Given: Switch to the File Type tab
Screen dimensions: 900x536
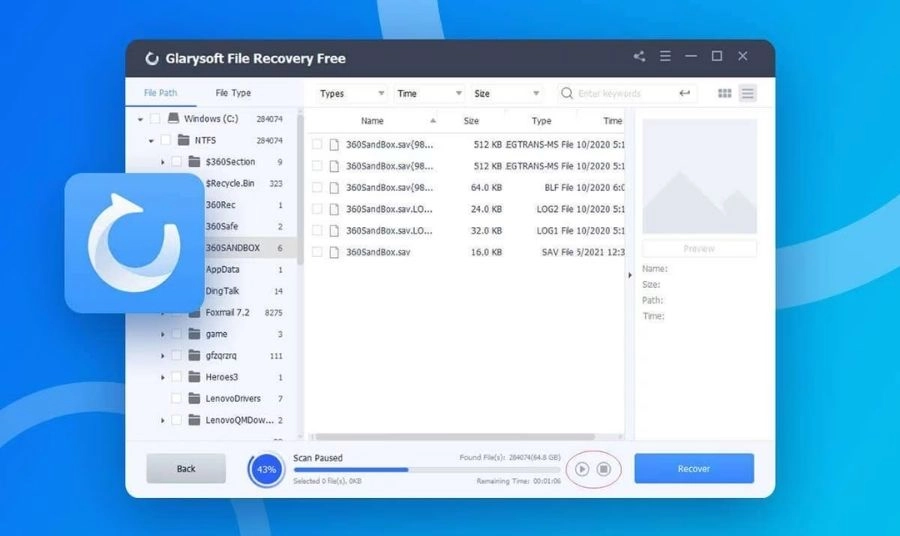Looking at the screenshot, I should pos(233,92).
